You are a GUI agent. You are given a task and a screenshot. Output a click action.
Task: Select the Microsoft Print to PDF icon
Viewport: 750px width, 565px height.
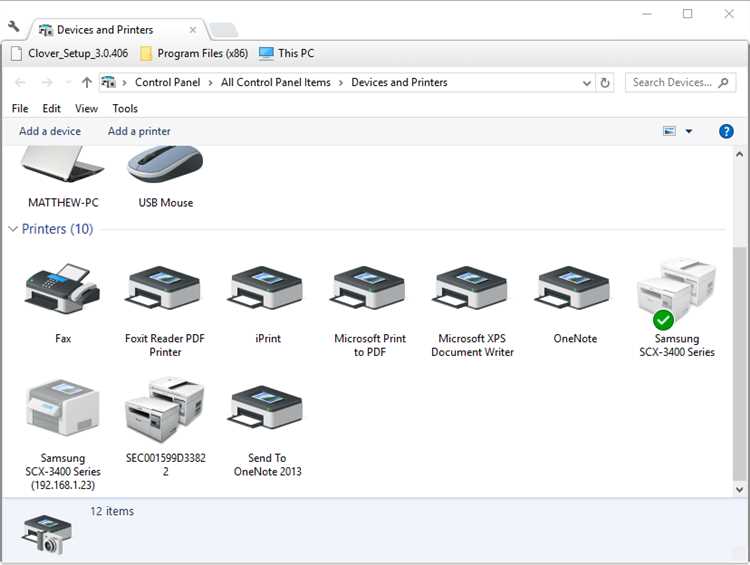pyautogui.click(x=369, y=289)
